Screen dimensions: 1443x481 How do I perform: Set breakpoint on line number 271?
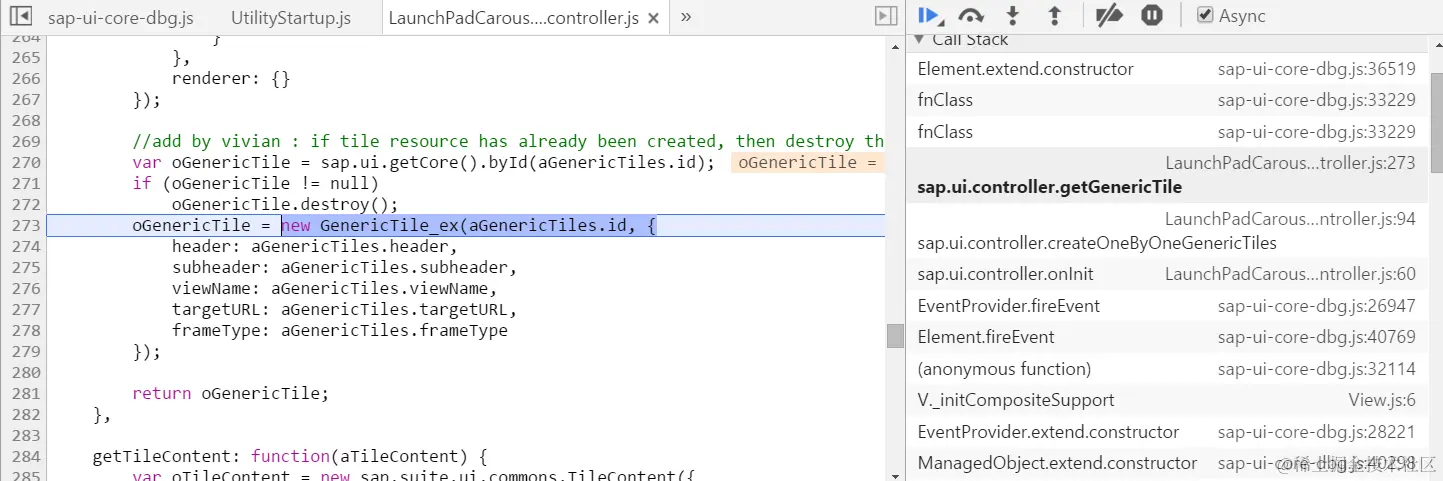coord(26,183)
